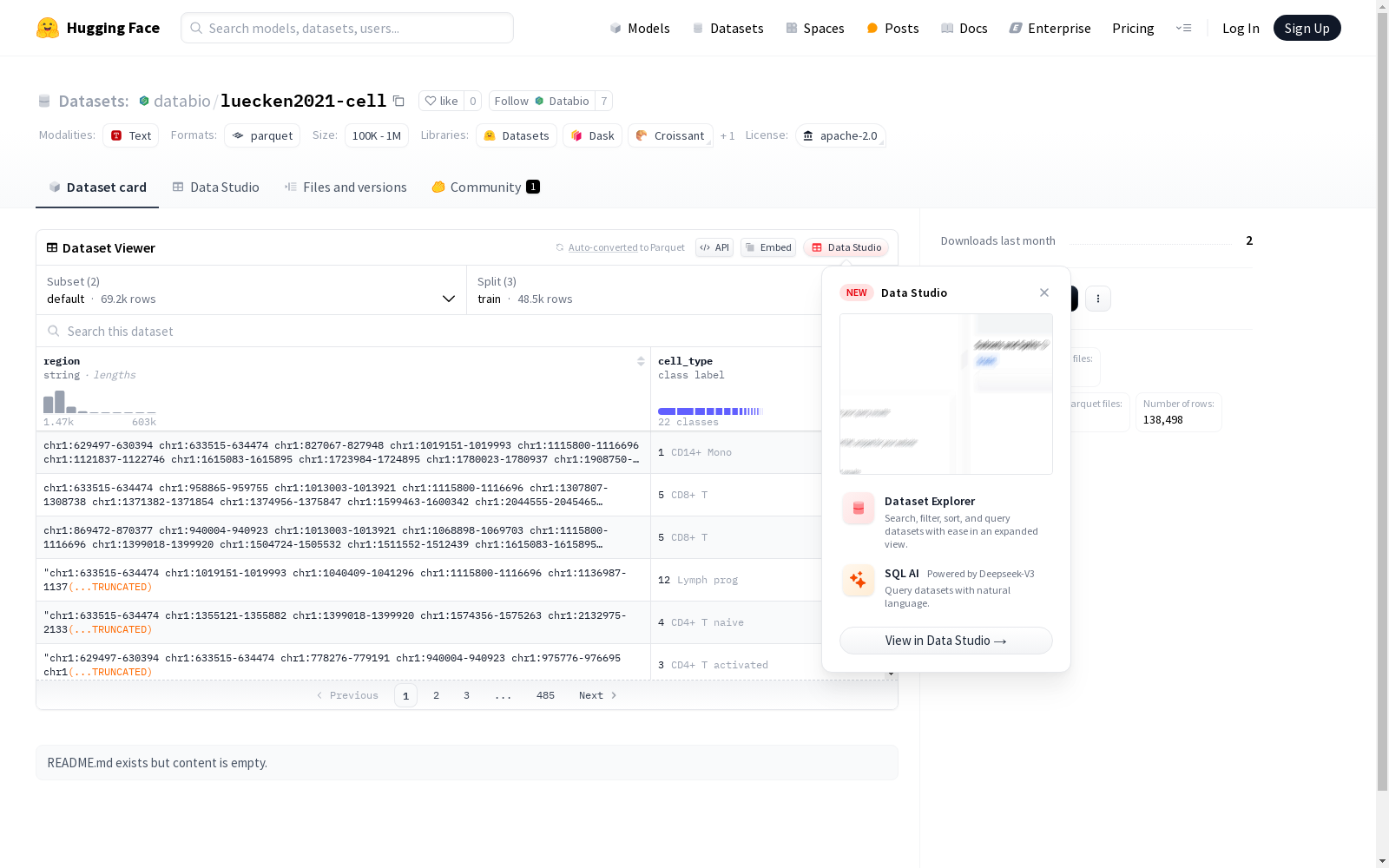Select the Text modality tag
The image size is (1389, 868).
[131, 135]
